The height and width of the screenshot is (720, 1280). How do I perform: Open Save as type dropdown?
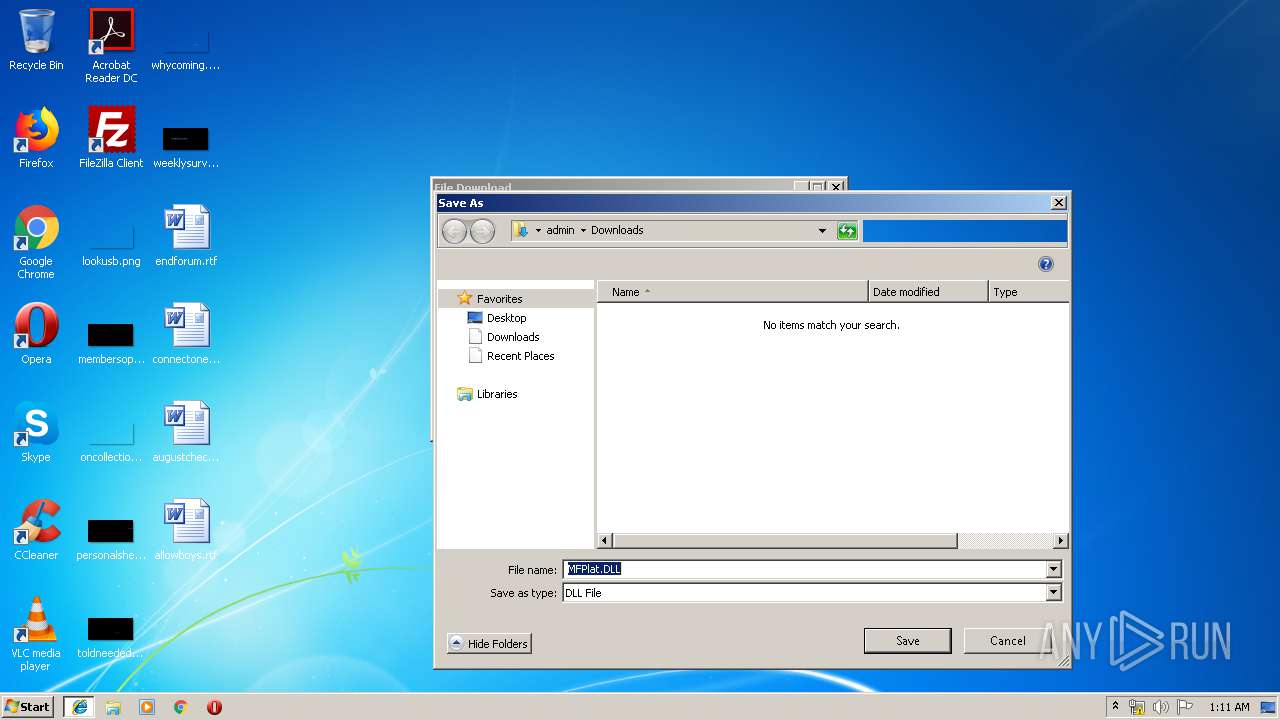(x=1053, y=593)
